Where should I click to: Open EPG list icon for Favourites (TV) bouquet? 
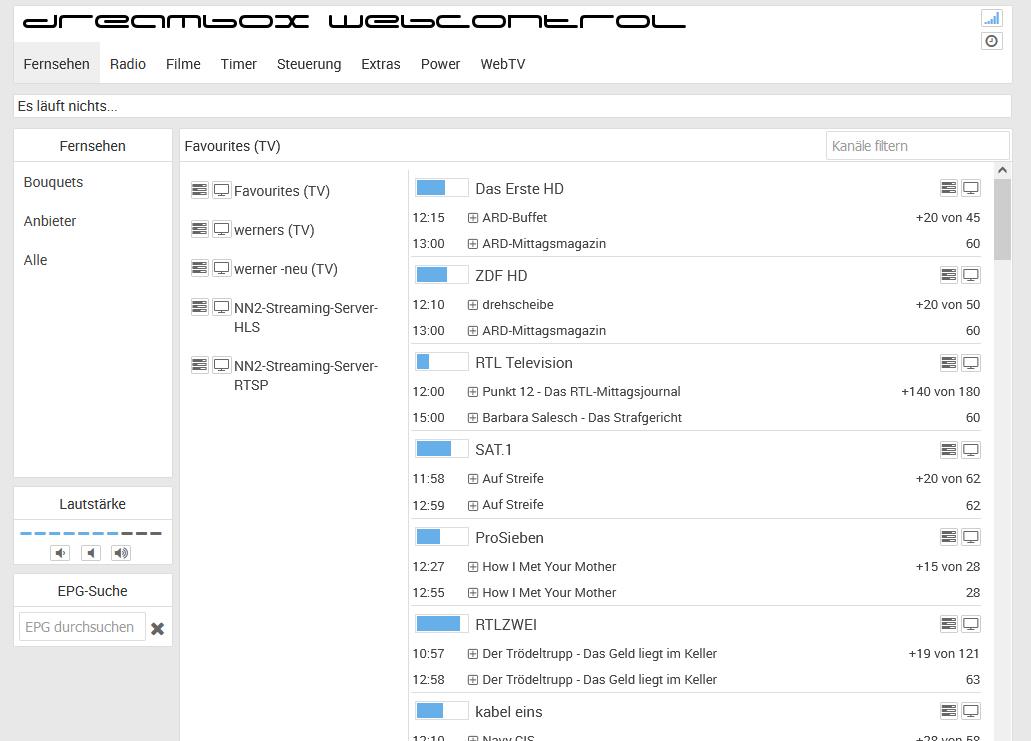pyautogui.click(x=200, y=190)
